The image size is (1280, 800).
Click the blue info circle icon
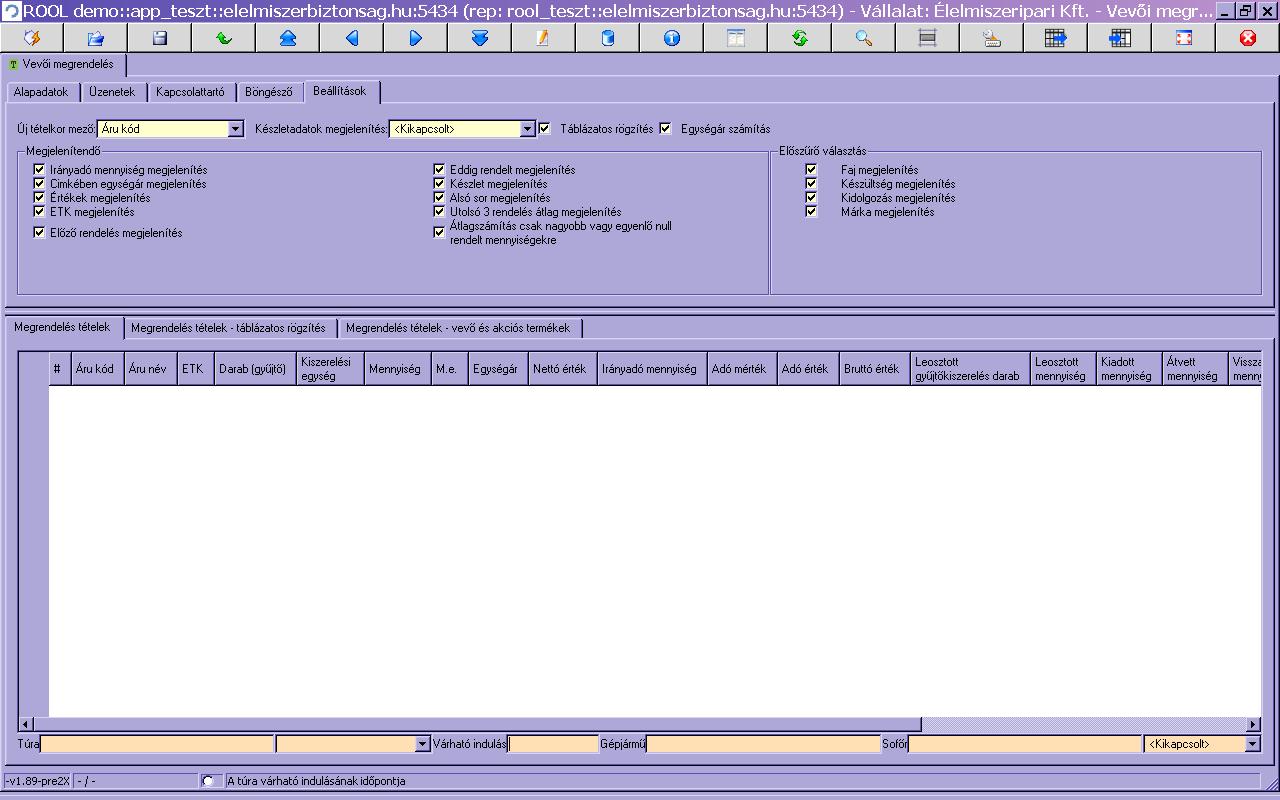tap(672, 38)
